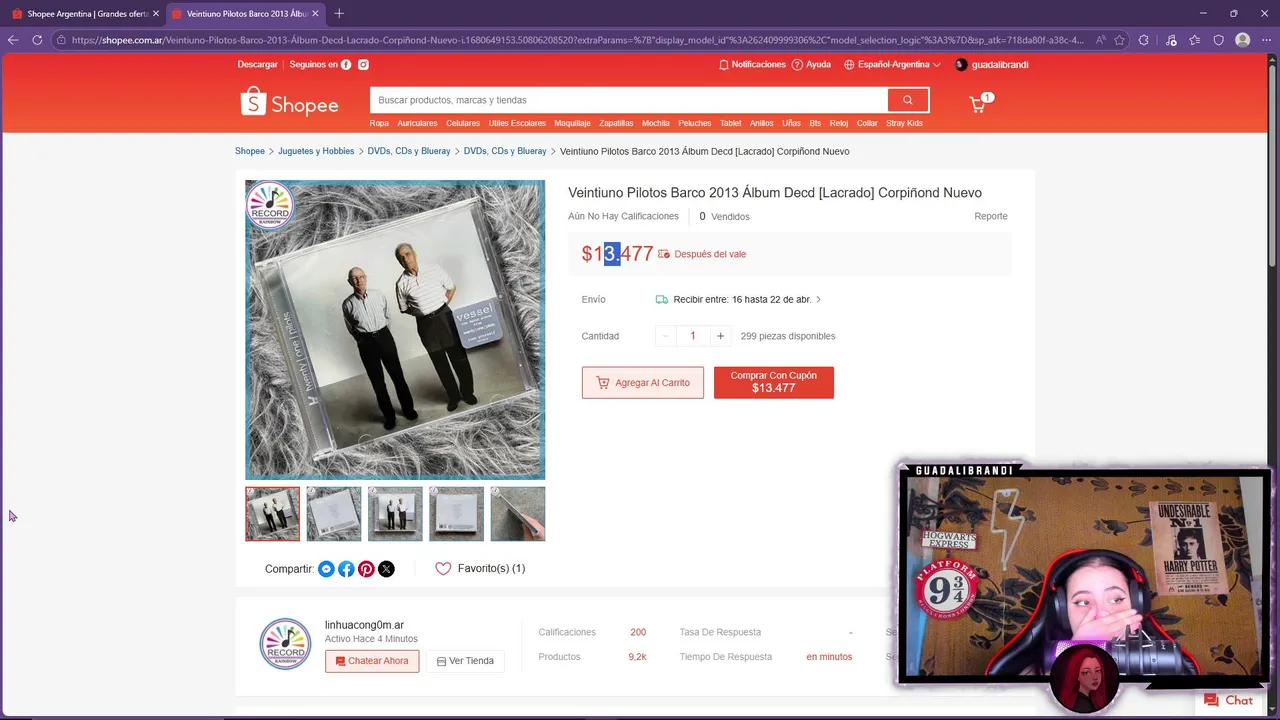Screen dimensions: 1280x720
Task: Click the Shopee logo in header
Action: [x=290, y=102]
